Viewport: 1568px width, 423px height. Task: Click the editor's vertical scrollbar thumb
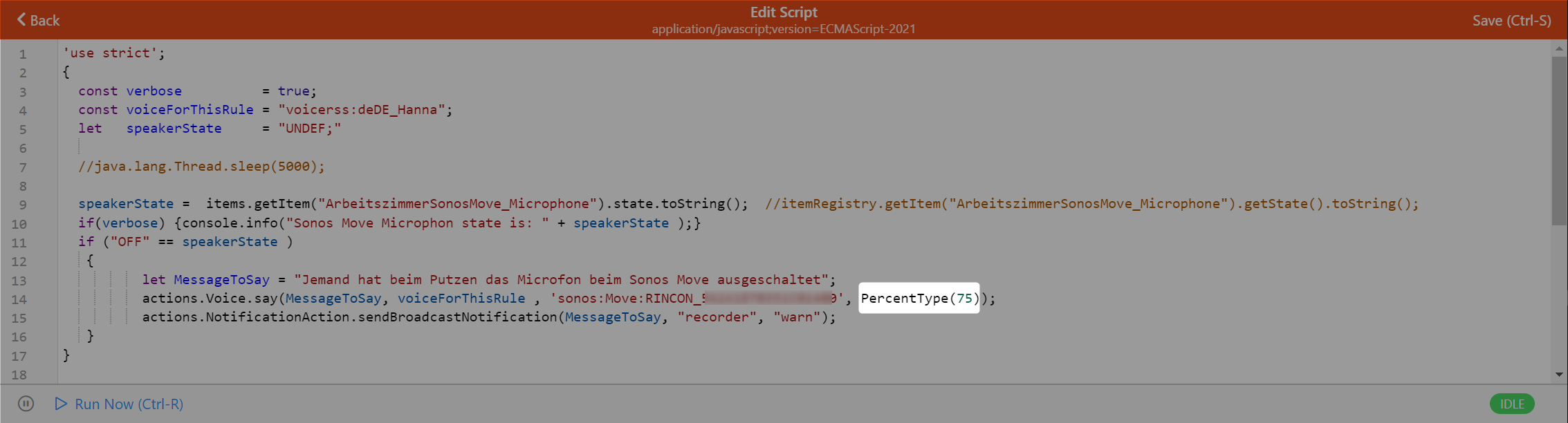coord(1559,138)
